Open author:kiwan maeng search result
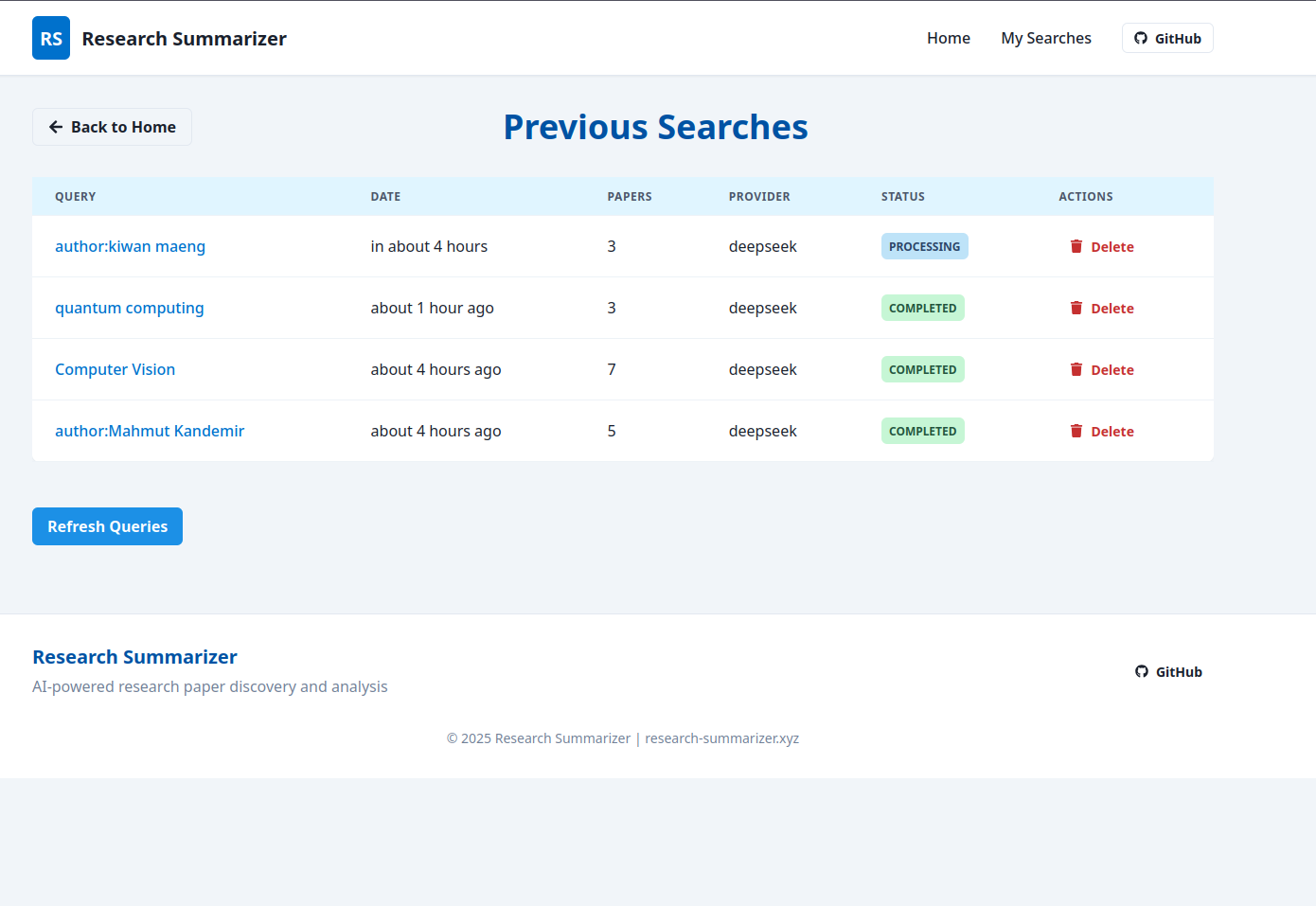1316x906 pixels. click(130, 246)
